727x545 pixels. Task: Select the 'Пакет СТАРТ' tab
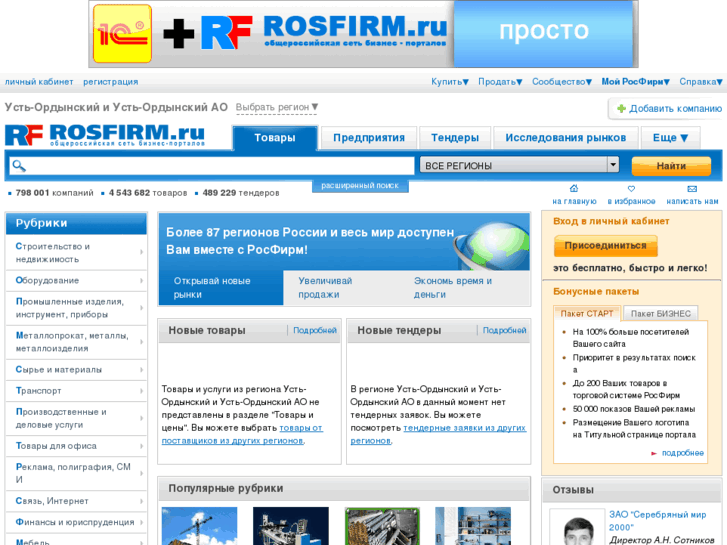tap(587, 314)
